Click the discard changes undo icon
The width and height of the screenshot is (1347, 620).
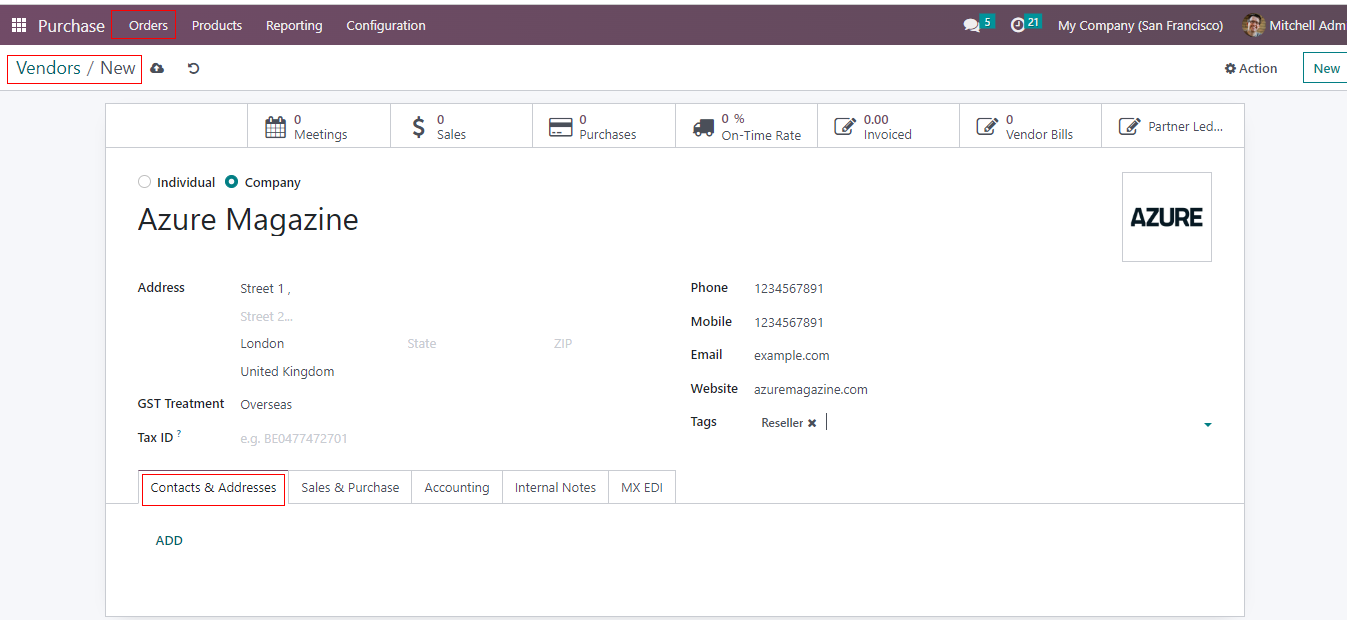coord(193,68)
